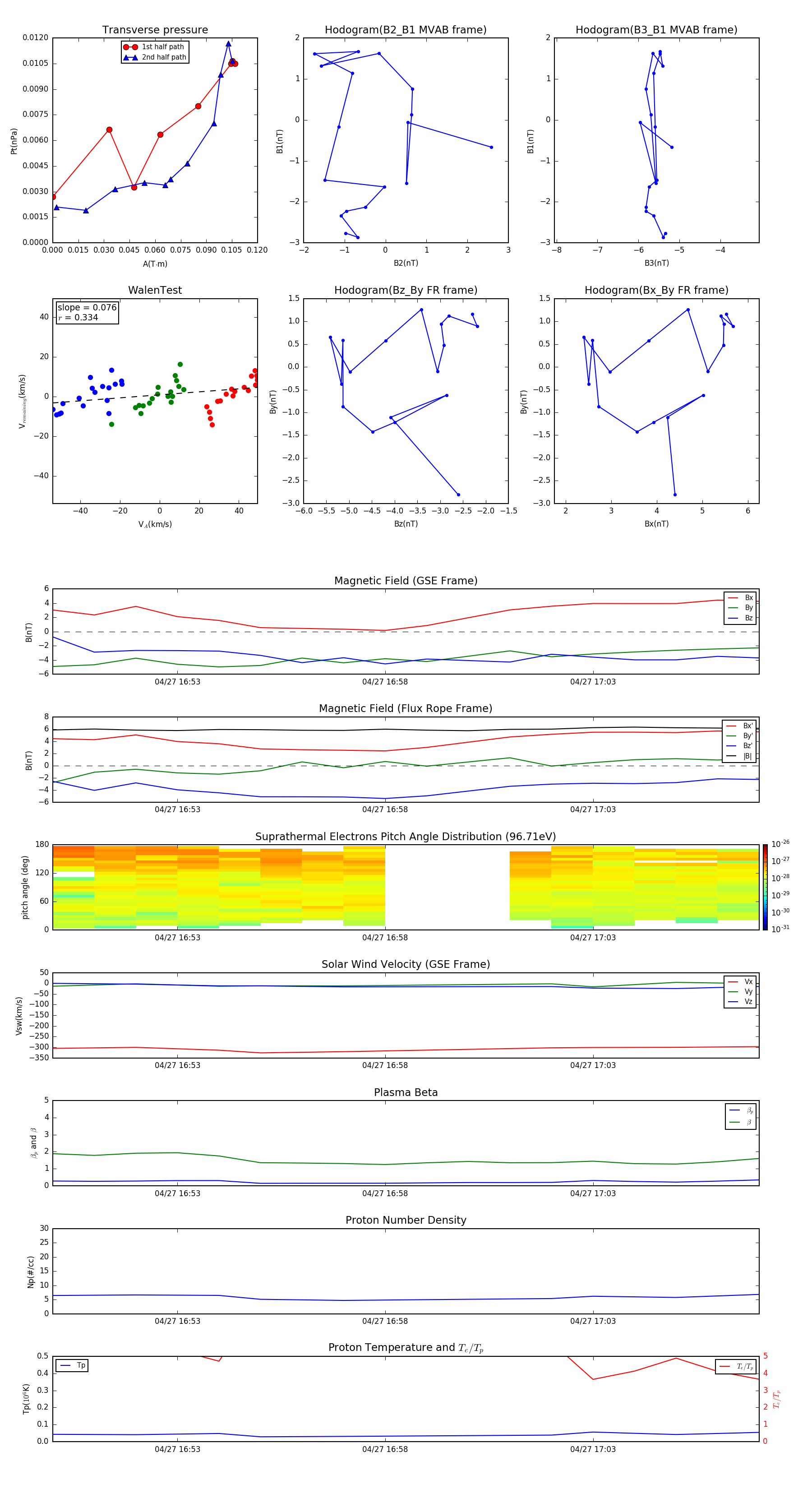The width and height of the screenshot is (812, 1489).
Task: Click the pitch angle color scale bar
Action: click(x=765, y=887)
